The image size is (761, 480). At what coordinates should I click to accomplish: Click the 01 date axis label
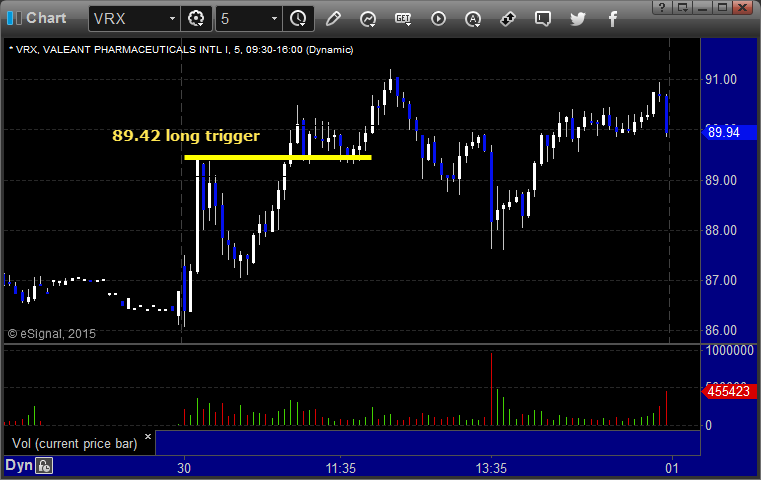(x=672, y=468)
